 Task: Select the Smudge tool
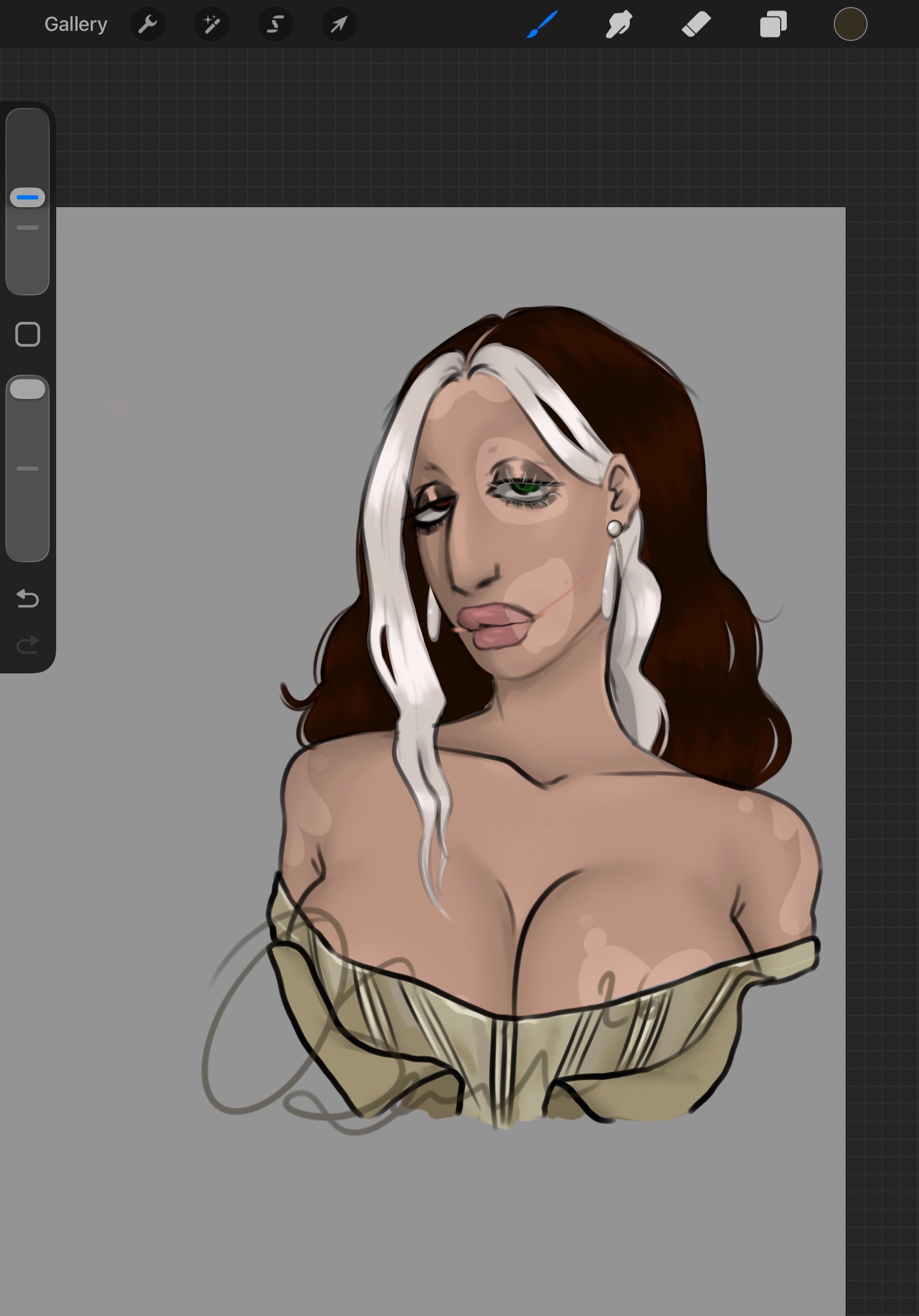point(619,25)
